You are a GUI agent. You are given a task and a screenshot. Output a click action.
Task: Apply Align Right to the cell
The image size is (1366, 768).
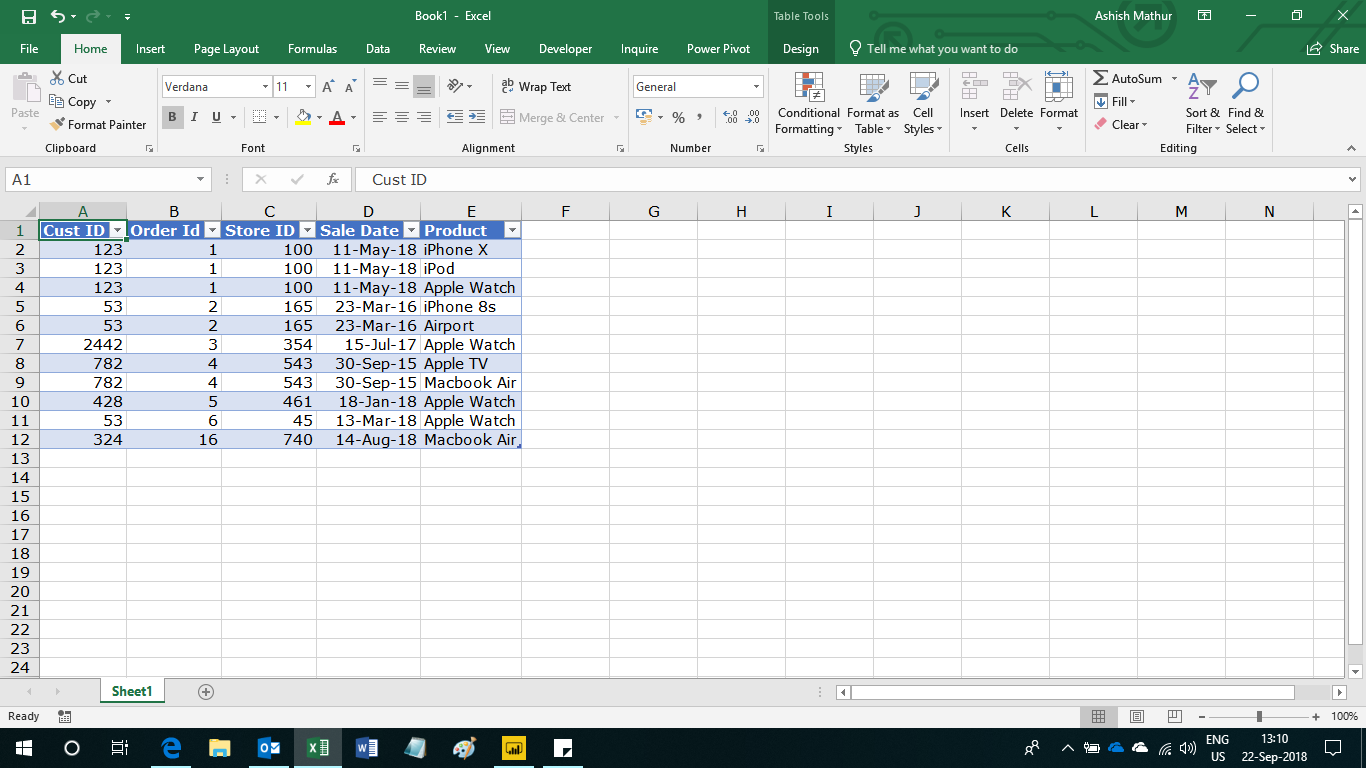tap(424, 118)
